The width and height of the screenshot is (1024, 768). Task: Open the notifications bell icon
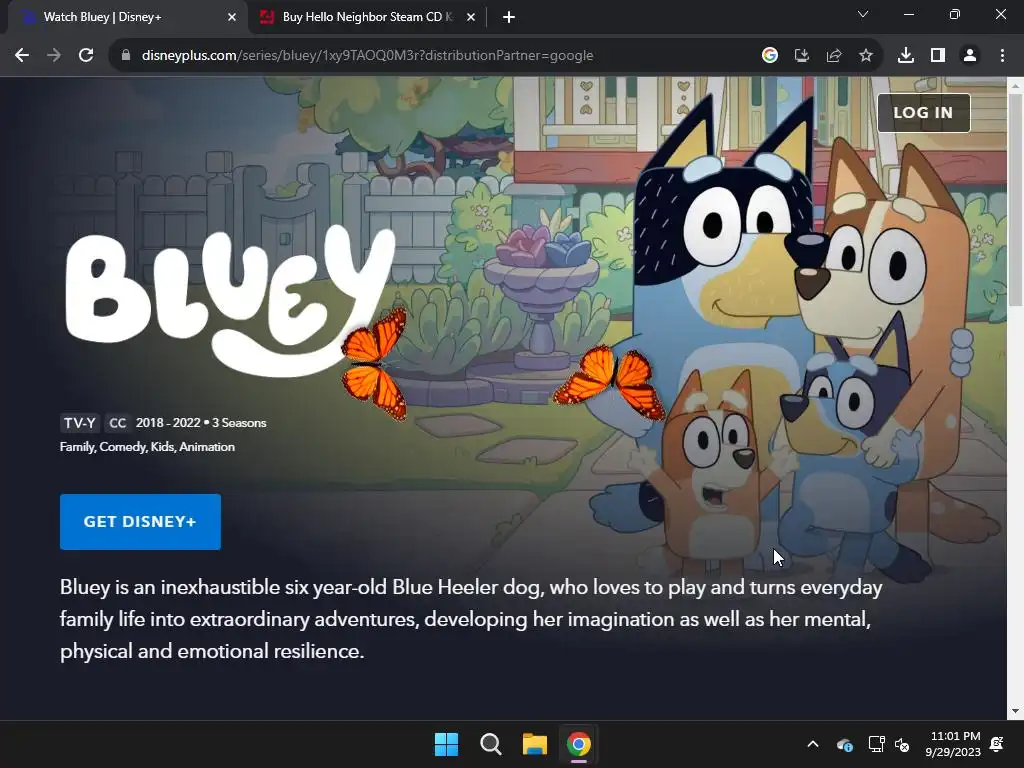997,744
